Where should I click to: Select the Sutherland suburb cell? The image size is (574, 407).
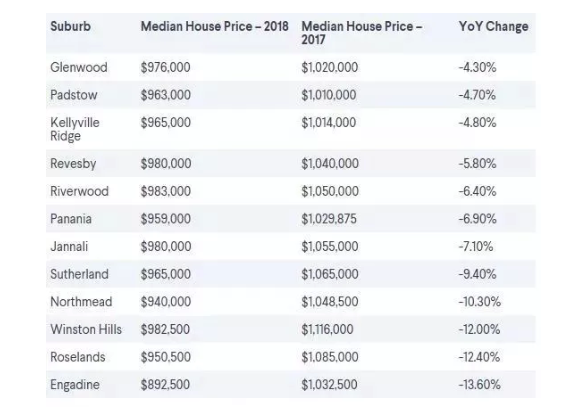[79, 274]
